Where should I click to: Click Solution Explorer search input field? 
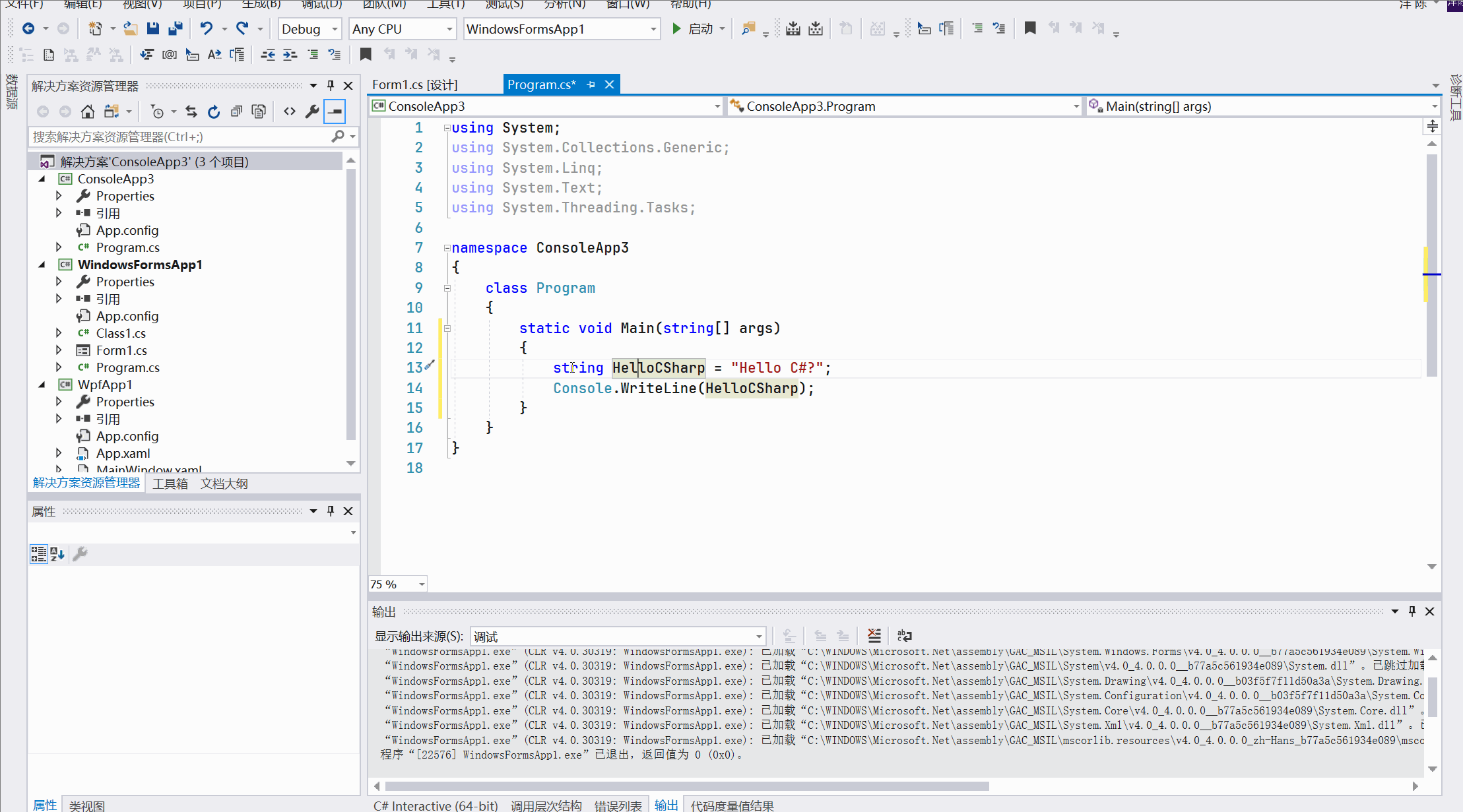pyautogui.click(x=178, y=137)
